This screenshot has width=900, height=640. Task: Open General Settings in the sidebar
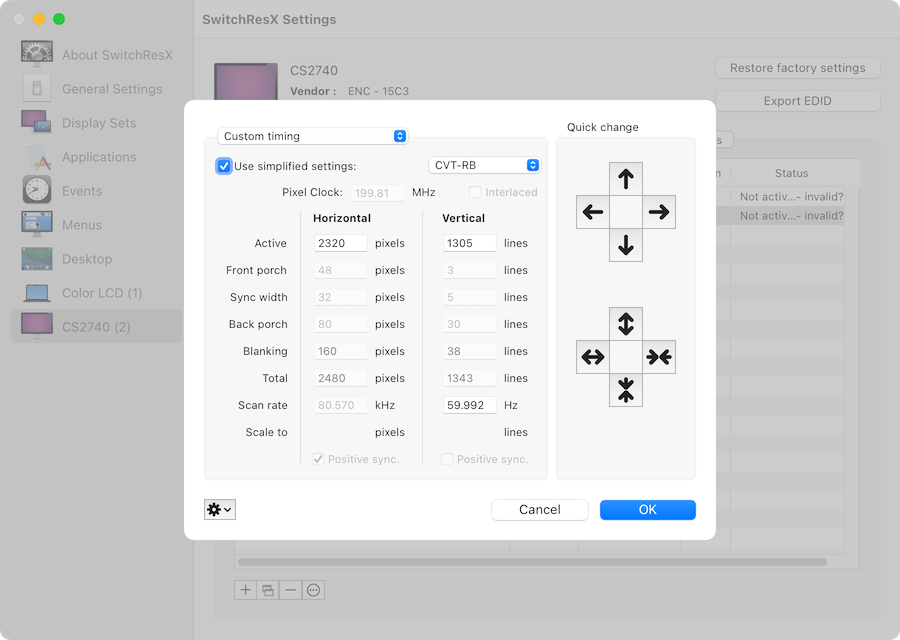click(x=111, y=89)
